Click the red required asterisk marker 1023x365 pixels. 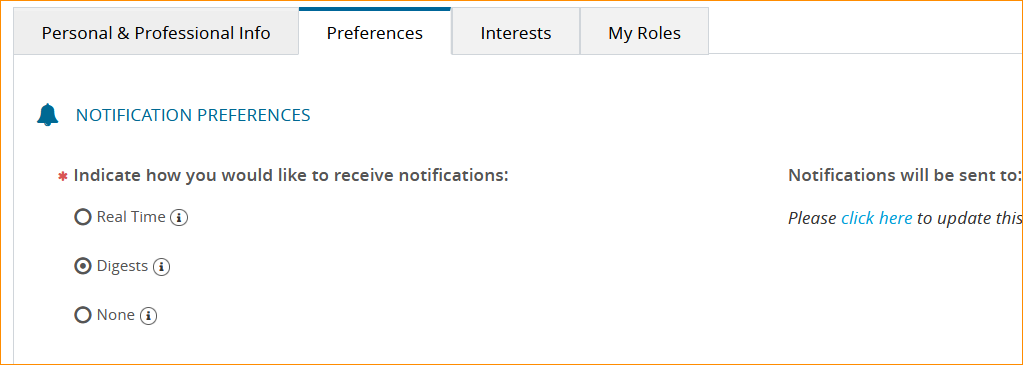(63, 177)
